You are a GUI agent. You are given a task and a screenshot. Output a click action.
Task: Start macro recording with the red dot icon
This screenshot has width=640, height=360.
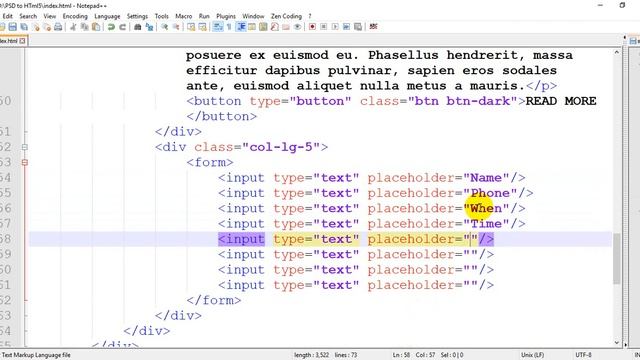pos(312,27)
